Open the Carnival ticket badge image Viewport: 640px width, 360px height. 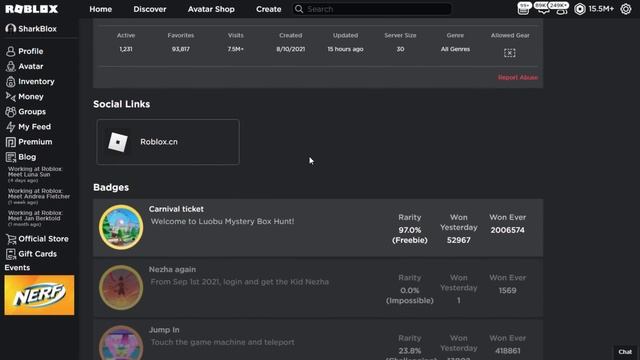tap(121, 227)
